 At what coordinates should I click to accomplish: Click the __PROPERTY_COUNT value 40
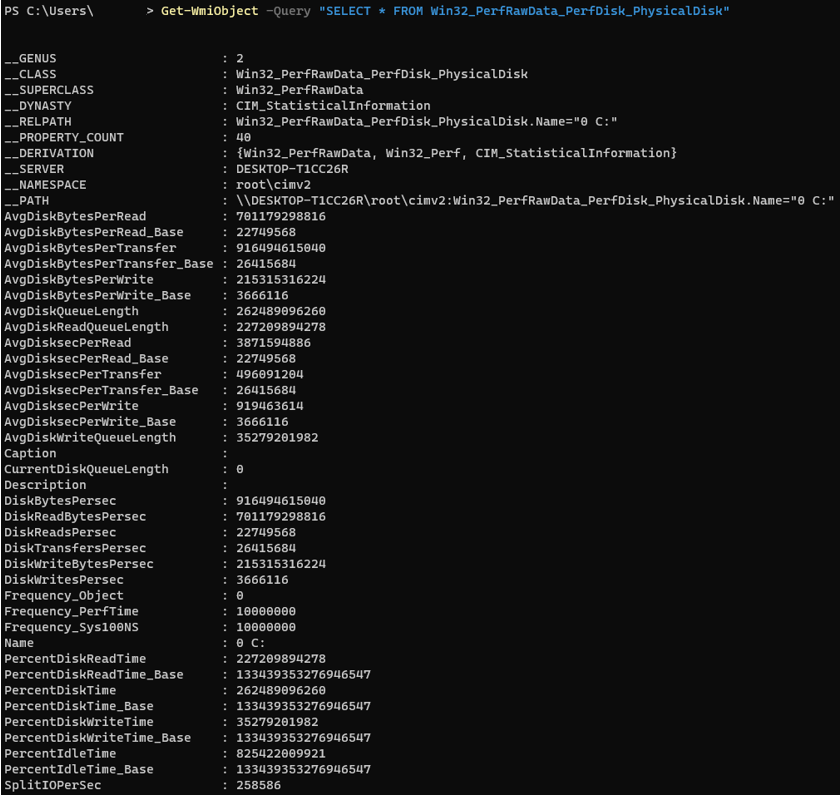tap(243, 137)
